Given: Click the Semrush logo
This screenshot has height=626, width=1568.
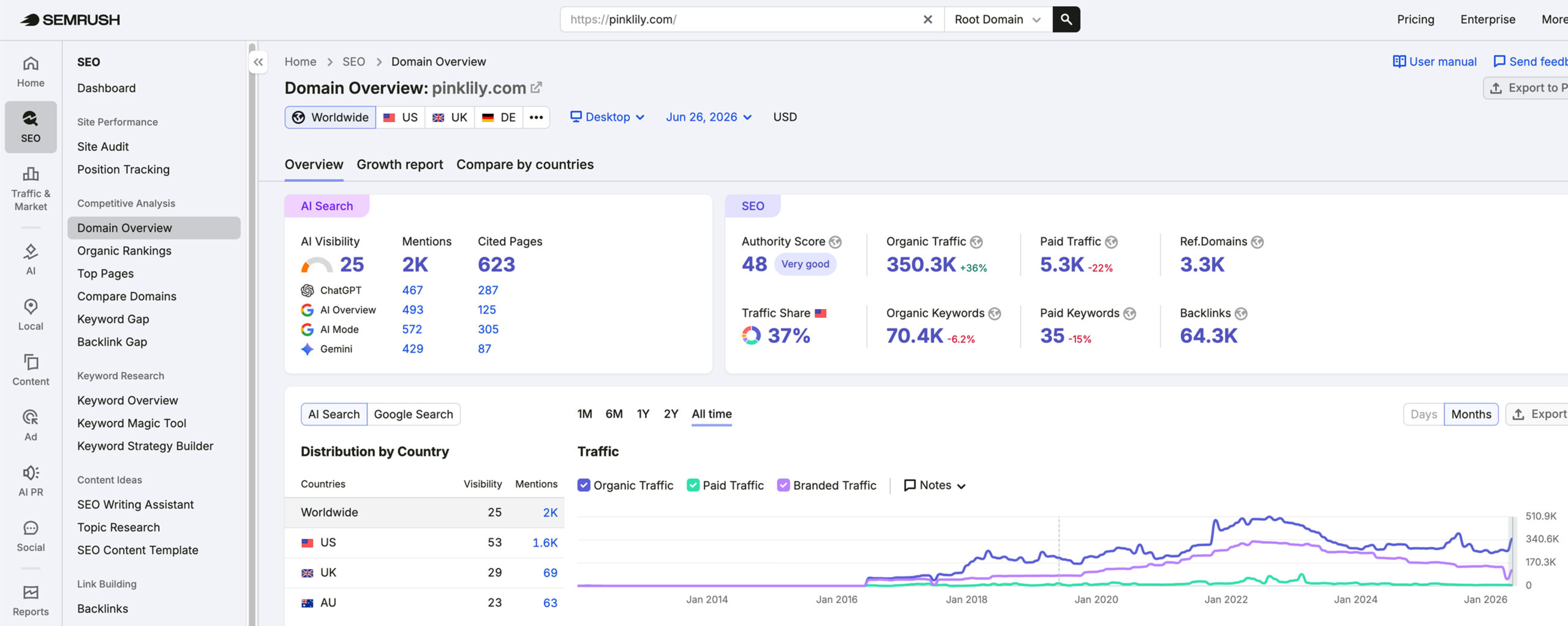Looking at the screenshot, I should (70, 20).
